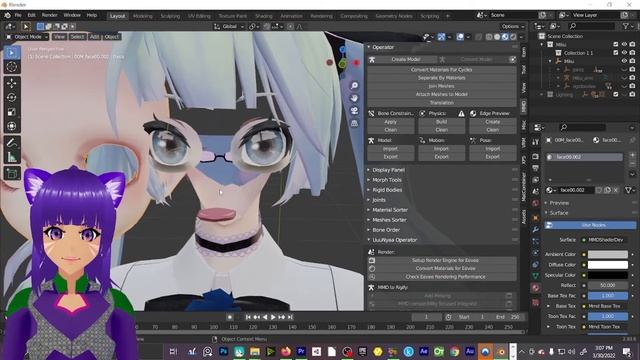
Task: Expand the Bone Order section
Action: pyautogui.click(x=386, y=230)
